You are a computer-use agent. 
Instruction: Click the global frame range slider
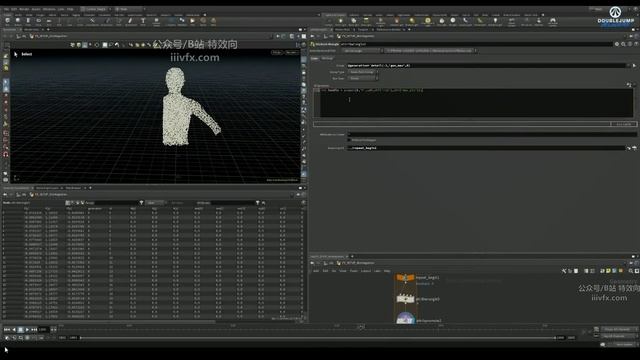click(x=318, y=338)
